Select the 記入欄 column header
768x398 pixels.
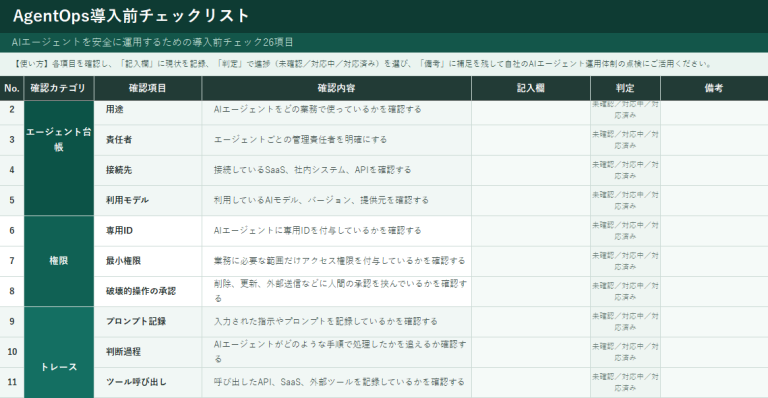(531, 88)
